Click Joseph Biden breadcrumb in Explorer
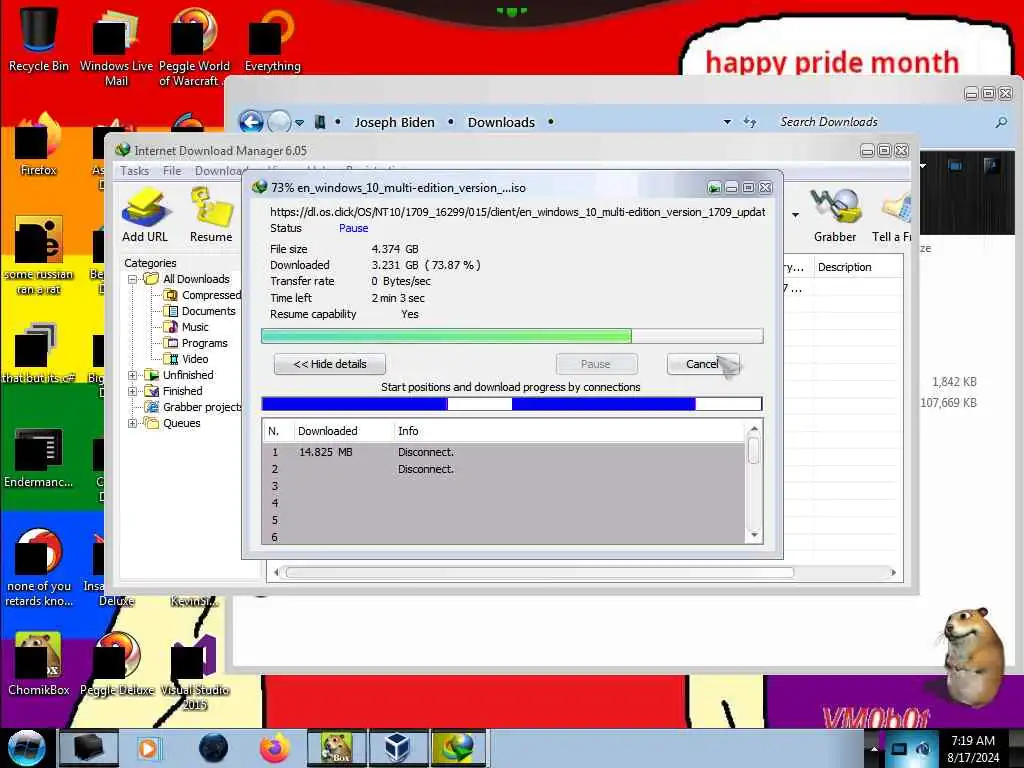 (394, 122)
